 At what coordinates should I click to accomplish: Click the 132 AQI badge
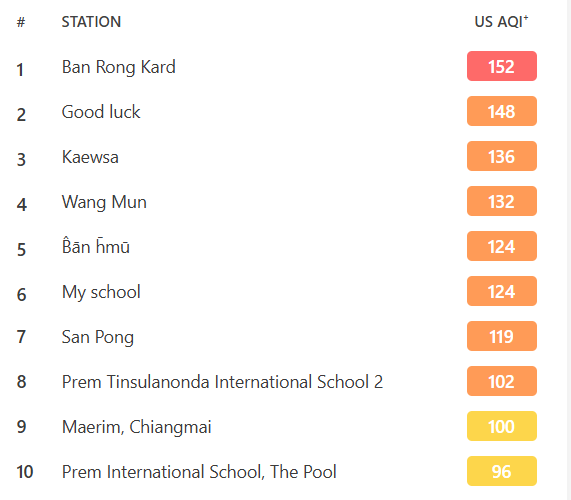pos(502,201)
